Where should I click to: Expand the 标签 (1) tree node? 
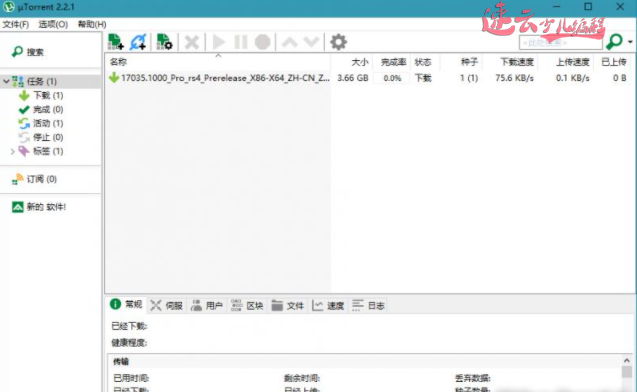pyautogui.click(x=13, y=152)
